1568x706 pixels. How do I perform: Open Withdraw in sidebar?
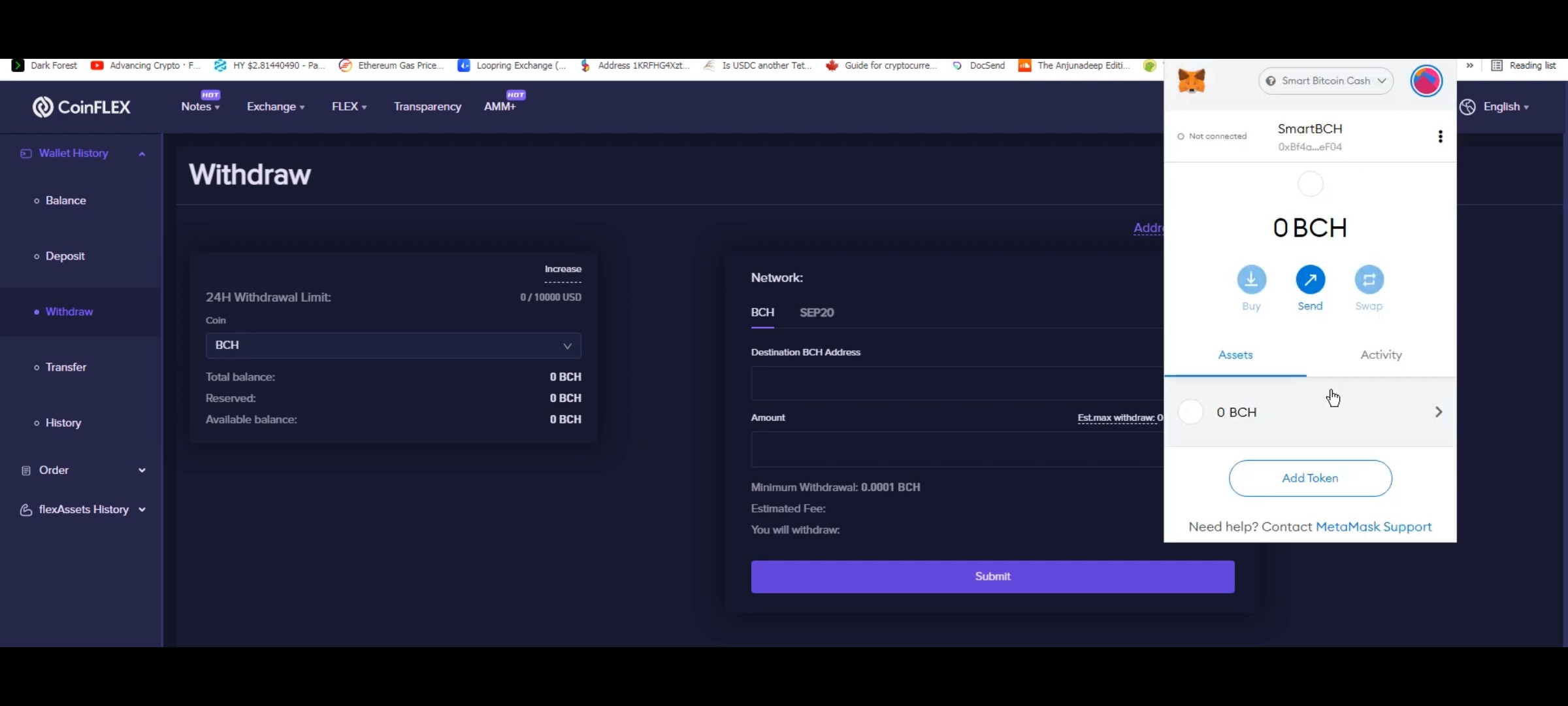(69, 312)
